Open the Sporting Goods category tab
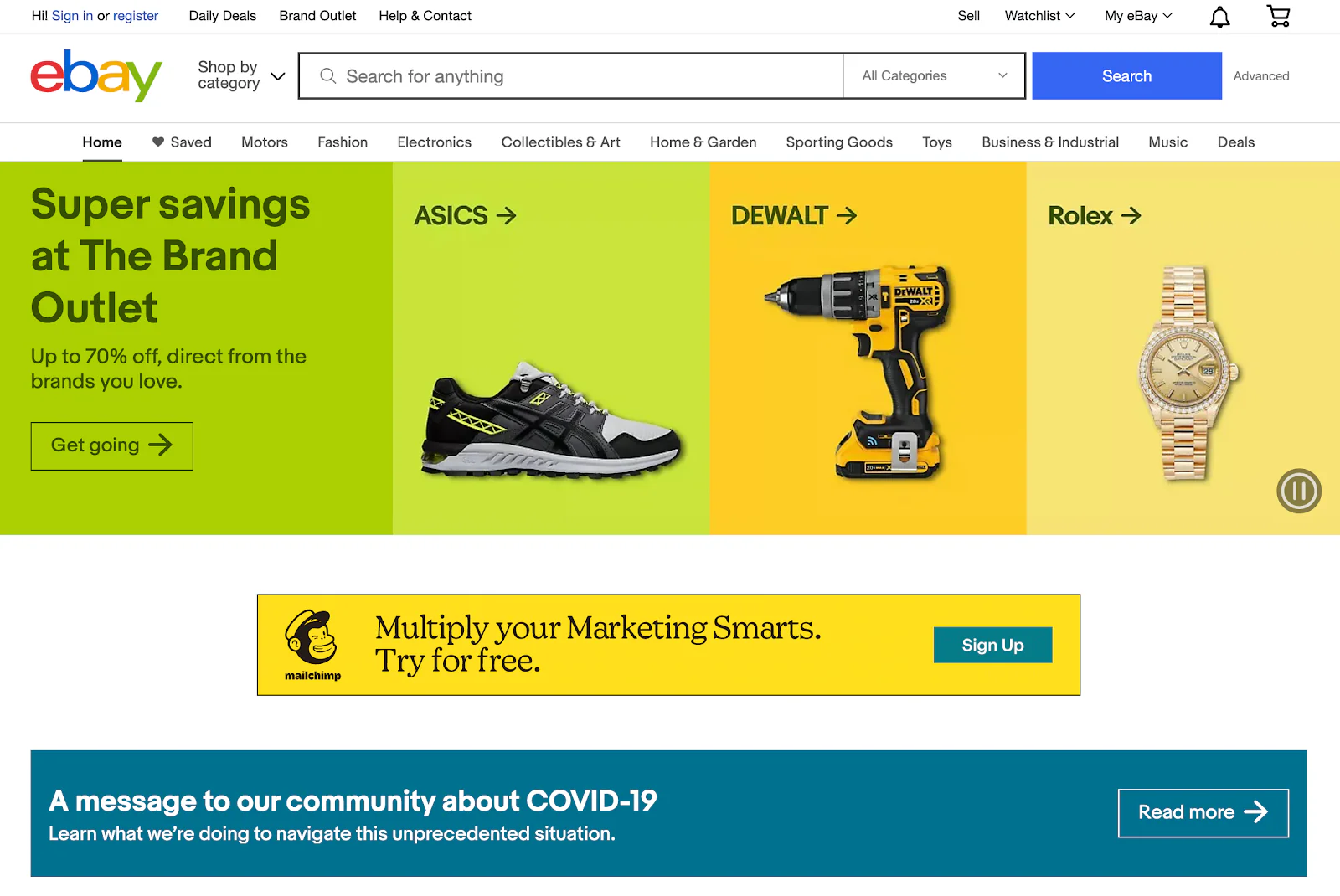 [838, 142]
